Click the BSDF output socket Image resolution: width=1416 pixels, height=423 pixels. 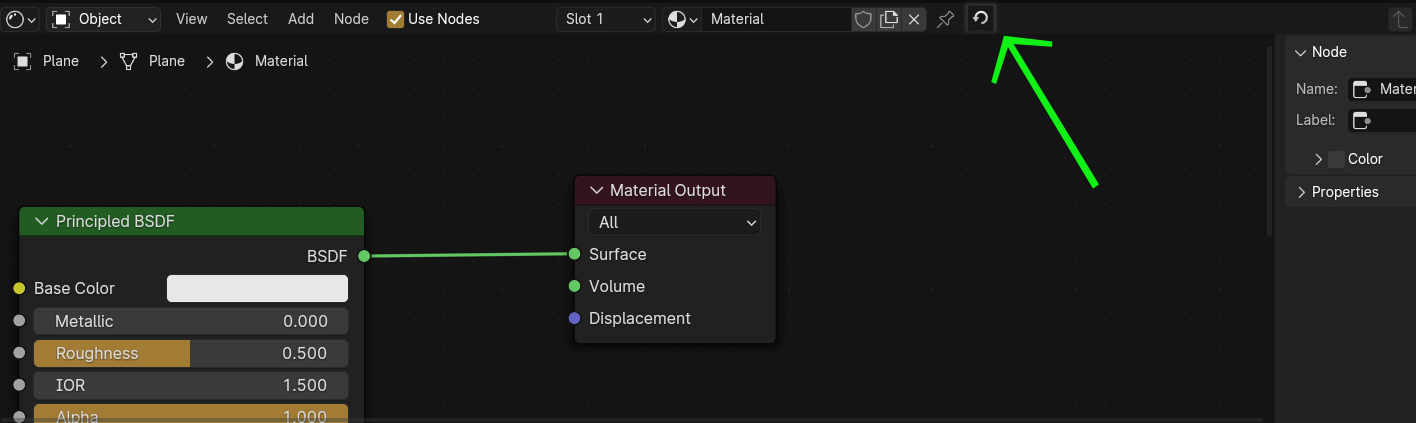(364, 256)
